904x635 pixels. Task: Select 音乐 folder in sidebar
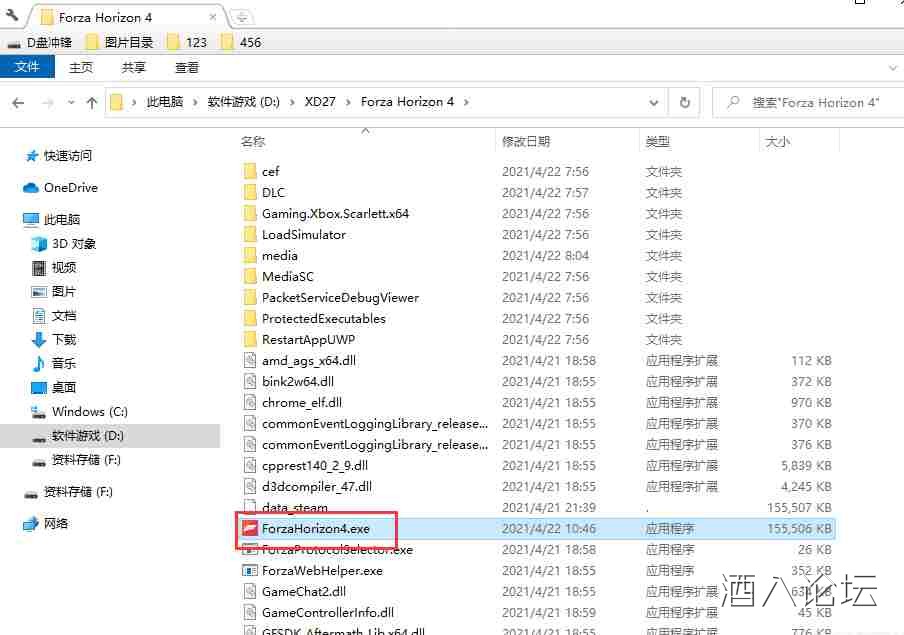pos(54,363)
